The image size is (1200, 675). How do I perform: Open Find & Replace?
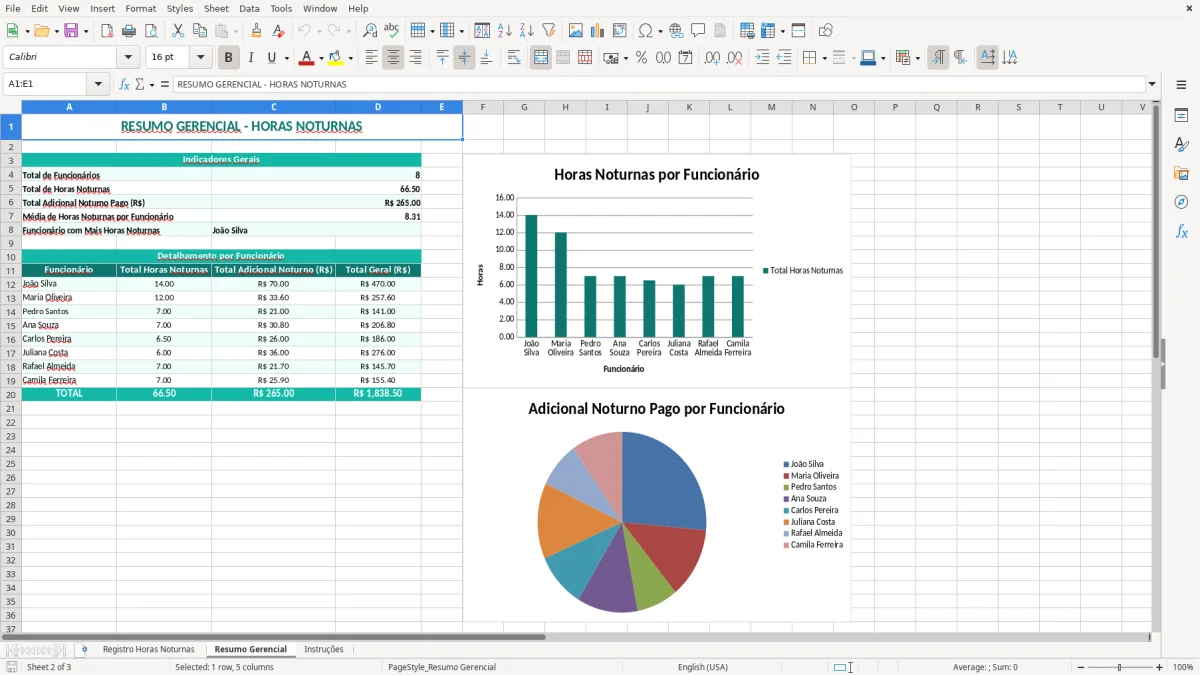tap(370, 31)
